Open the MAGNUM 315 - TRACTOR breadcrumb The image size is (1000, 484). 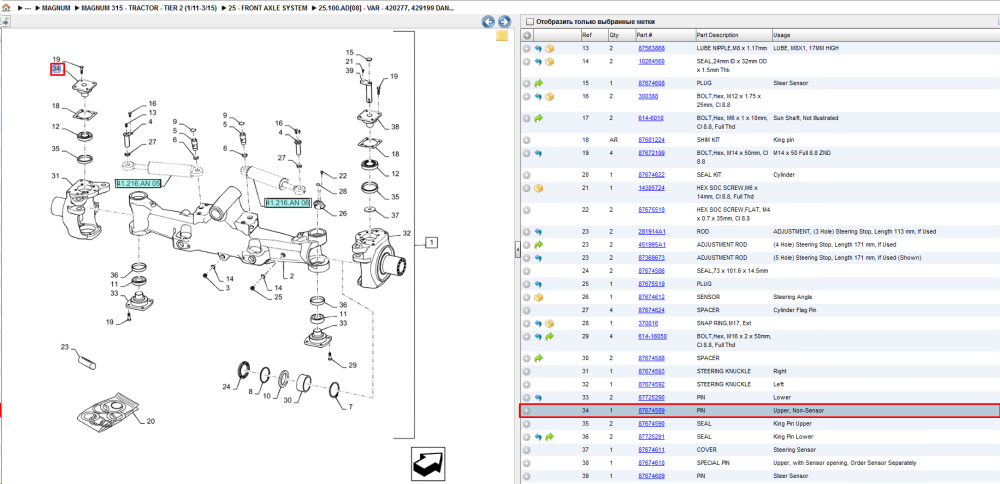[x=149, y=8]
